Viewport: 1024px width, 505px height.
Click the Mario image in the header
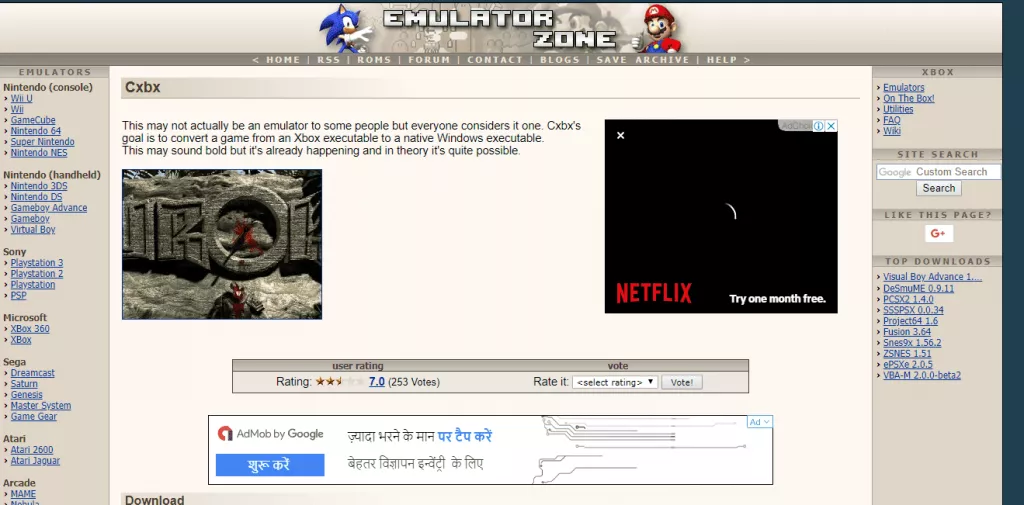658,27
